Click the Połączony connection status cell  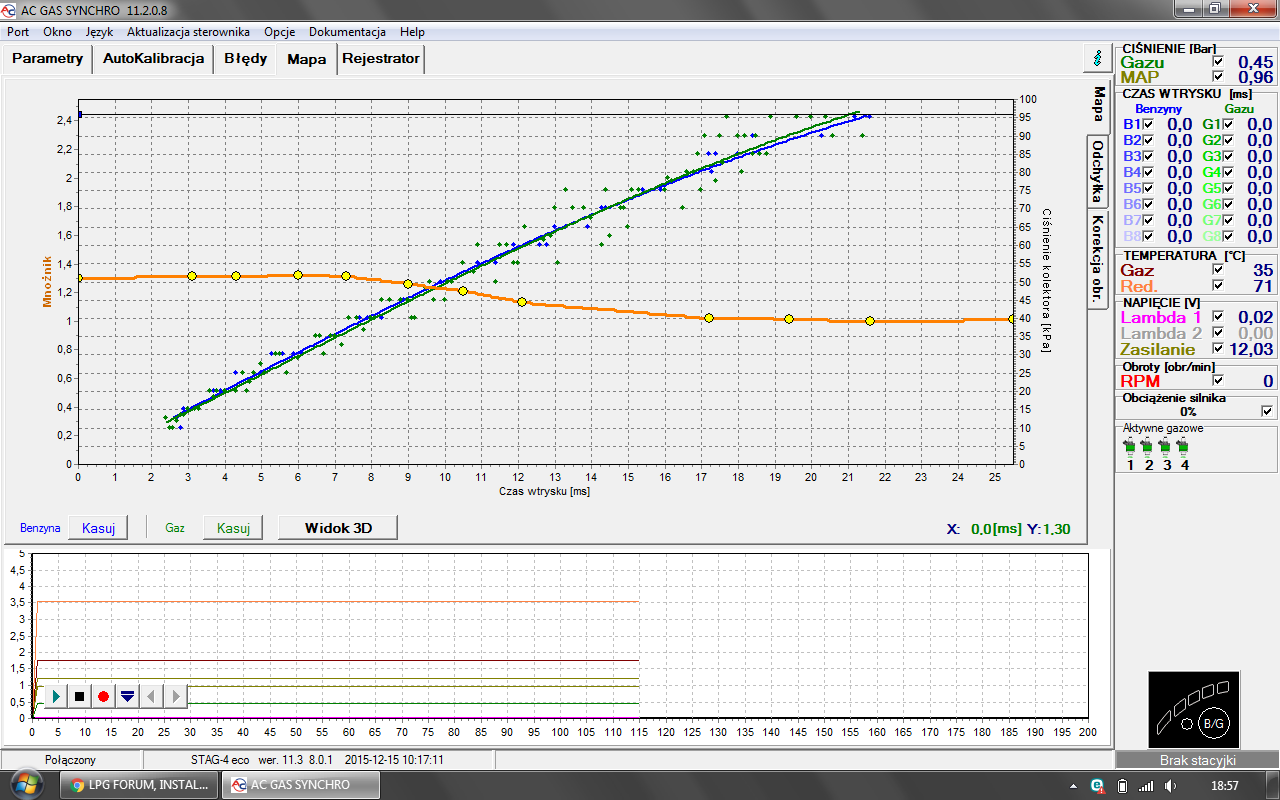70,759
